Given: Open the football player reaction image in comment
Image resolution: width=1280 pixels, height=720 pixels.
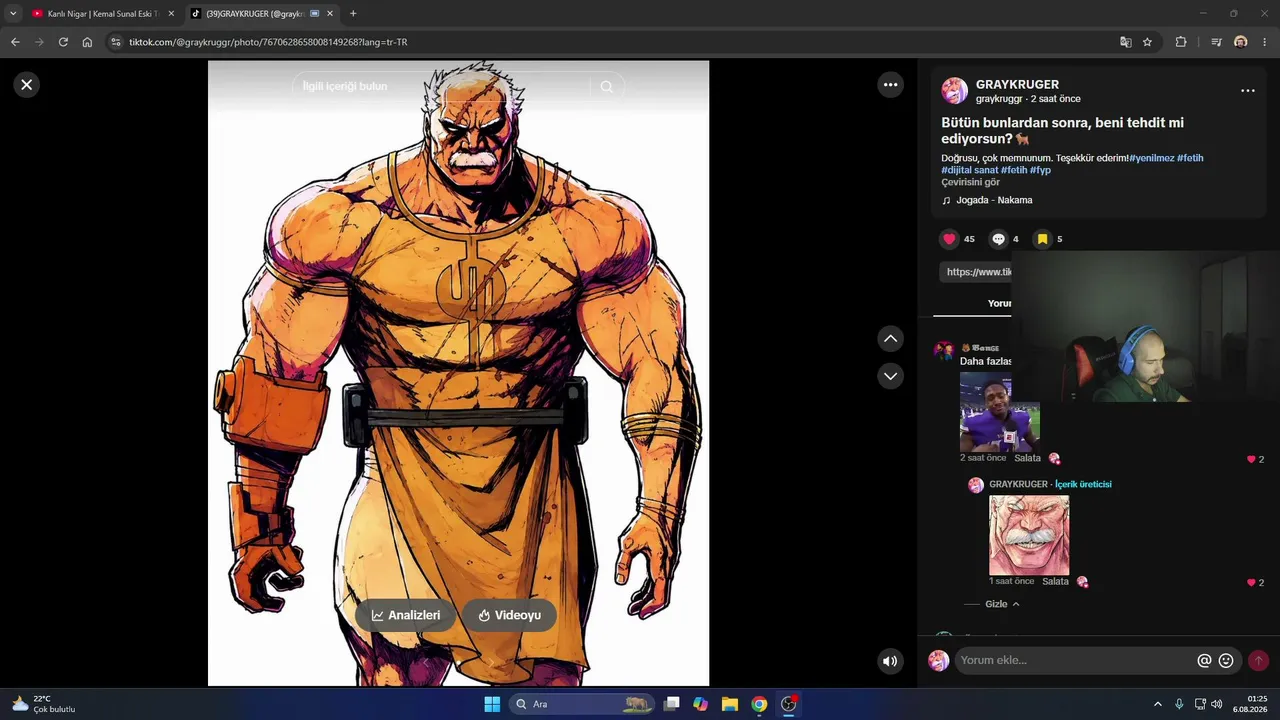Looking at the screenshot, I should 999,412.
